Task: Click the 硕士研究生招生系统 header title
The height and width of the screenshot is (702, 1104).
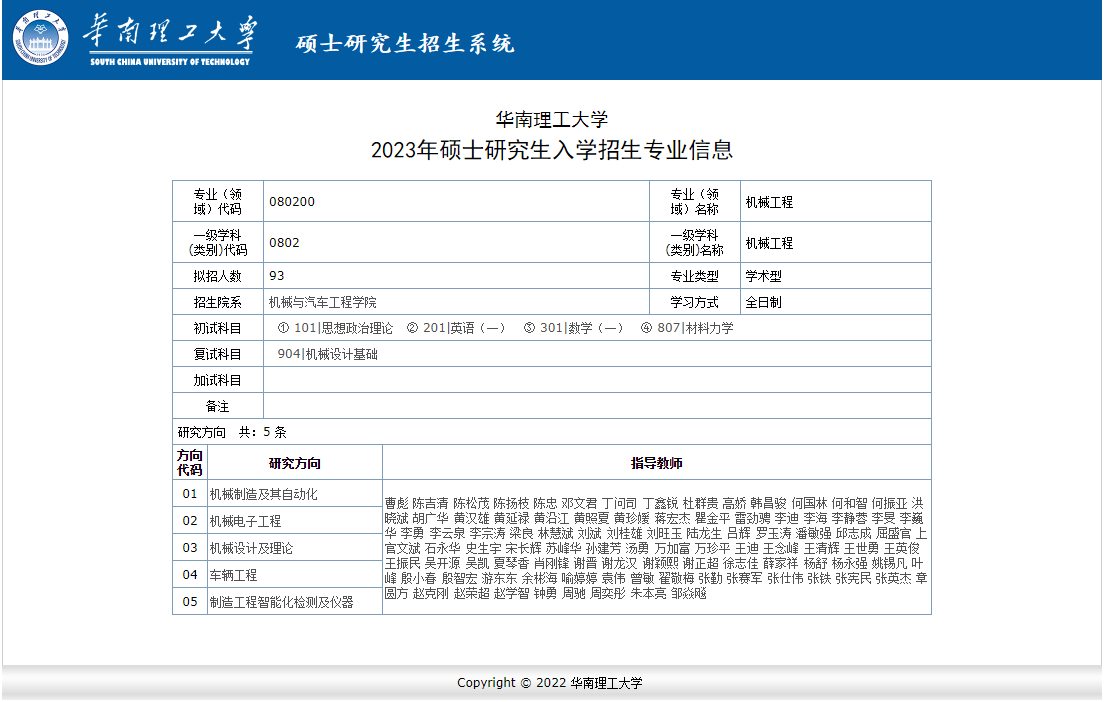Action: [405, 44]
